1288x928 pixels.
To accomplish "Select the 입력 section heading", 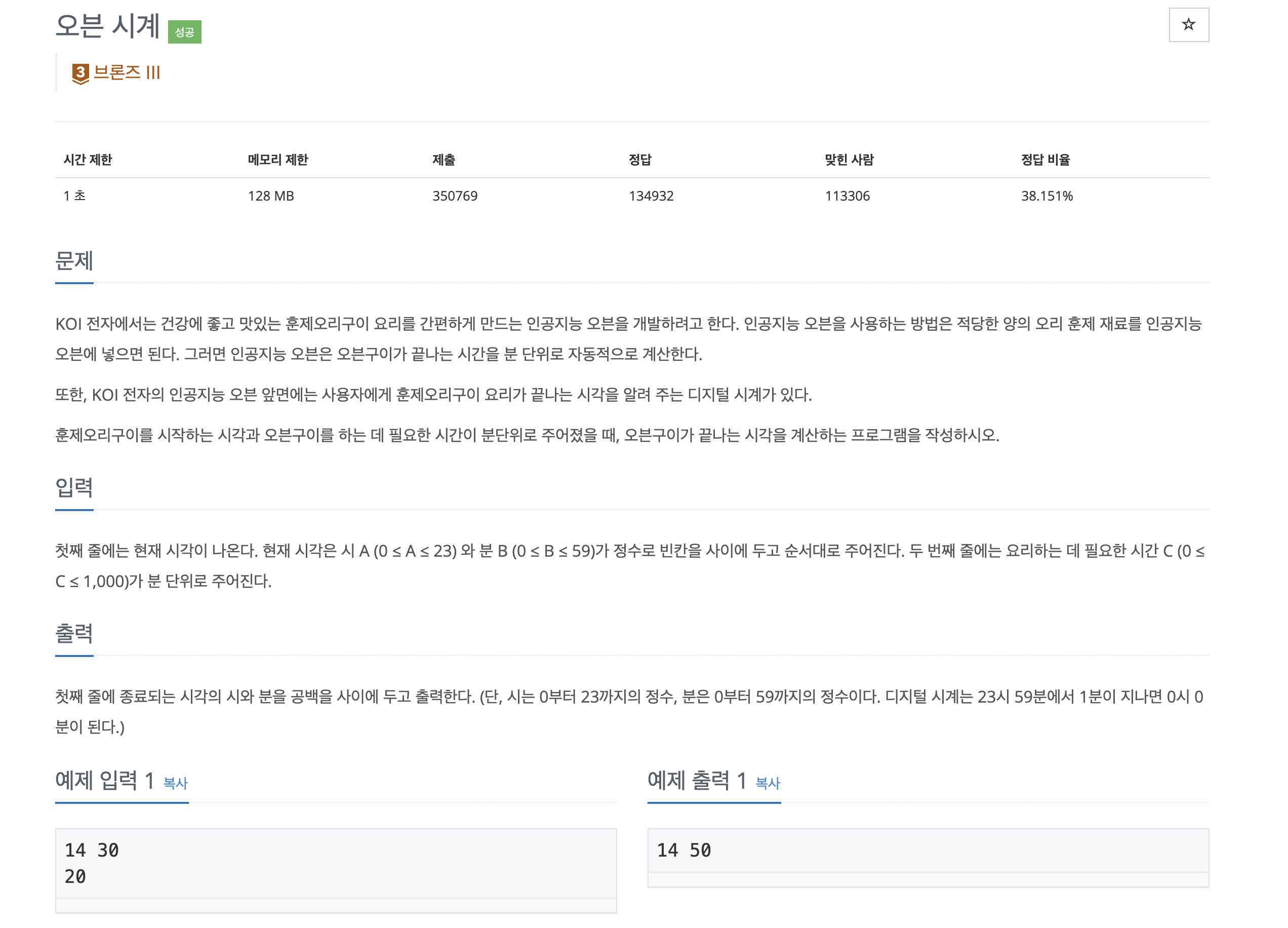I will 74,488.
